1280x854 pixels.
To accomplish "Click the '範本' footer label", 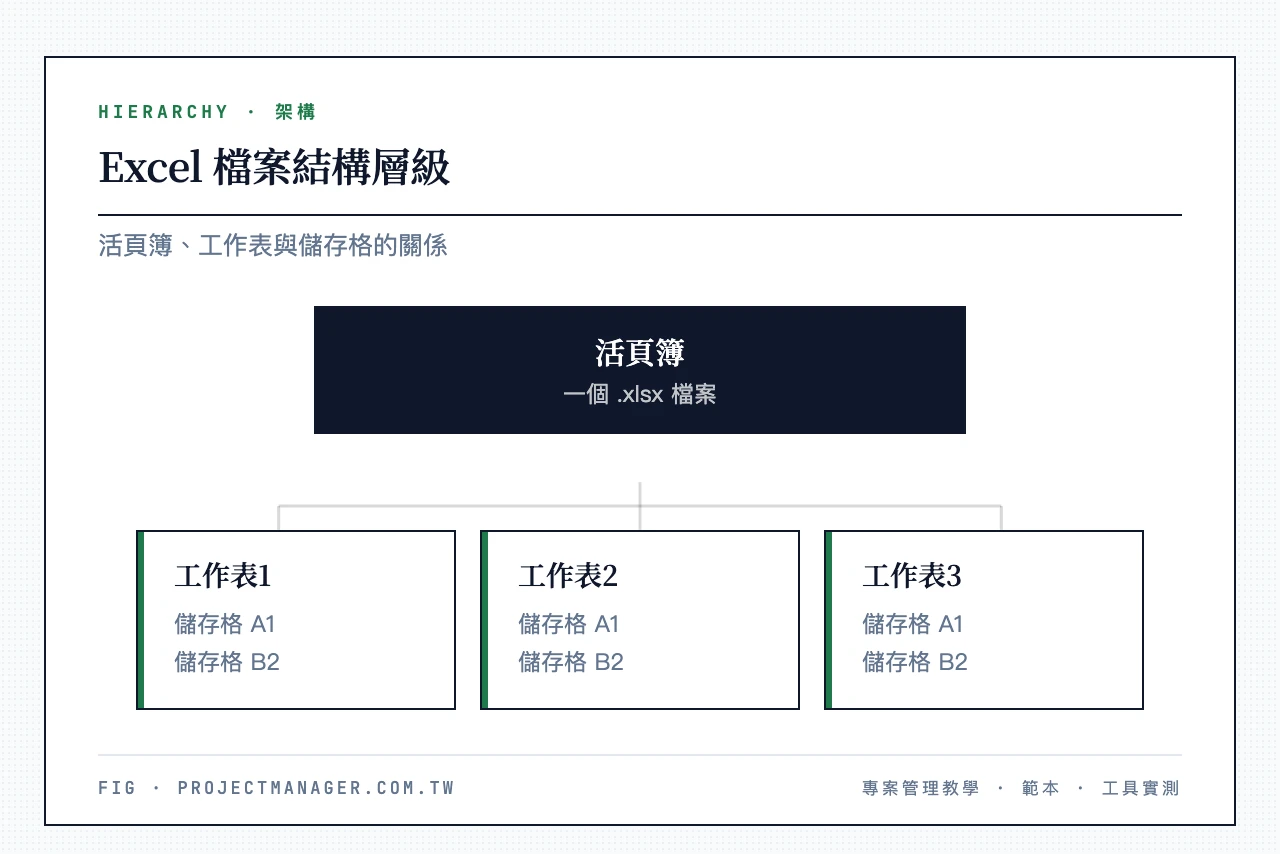I will click(x=1041, y=788).
